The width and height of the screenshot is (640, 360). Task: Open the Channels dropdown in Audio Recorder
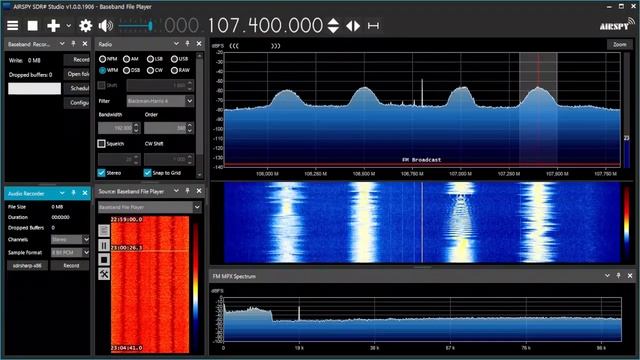click(70, 240)
